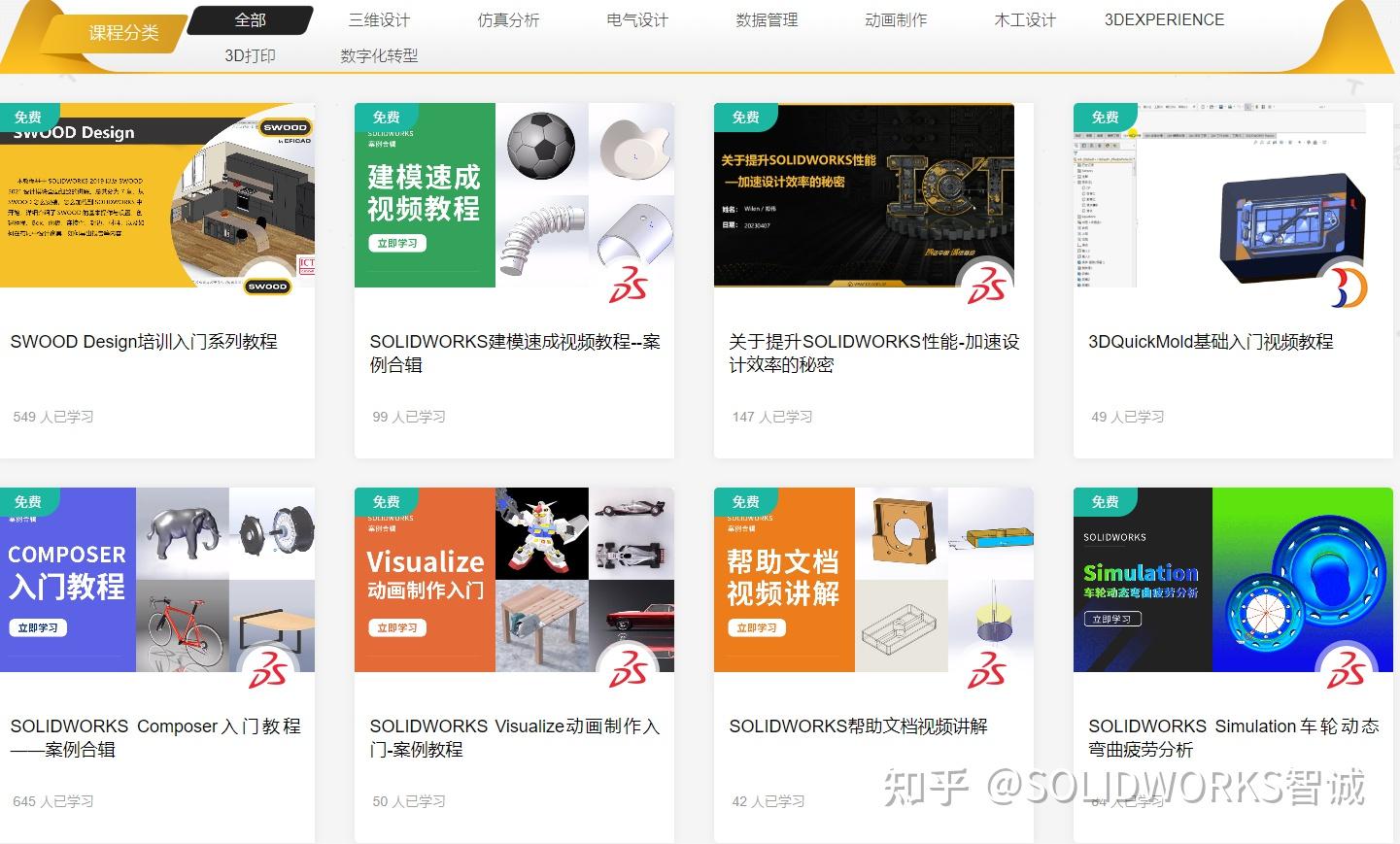Open the SWOOD Design course thumbnail
The image size is (1400, 844).
click(x=157, y=195)
